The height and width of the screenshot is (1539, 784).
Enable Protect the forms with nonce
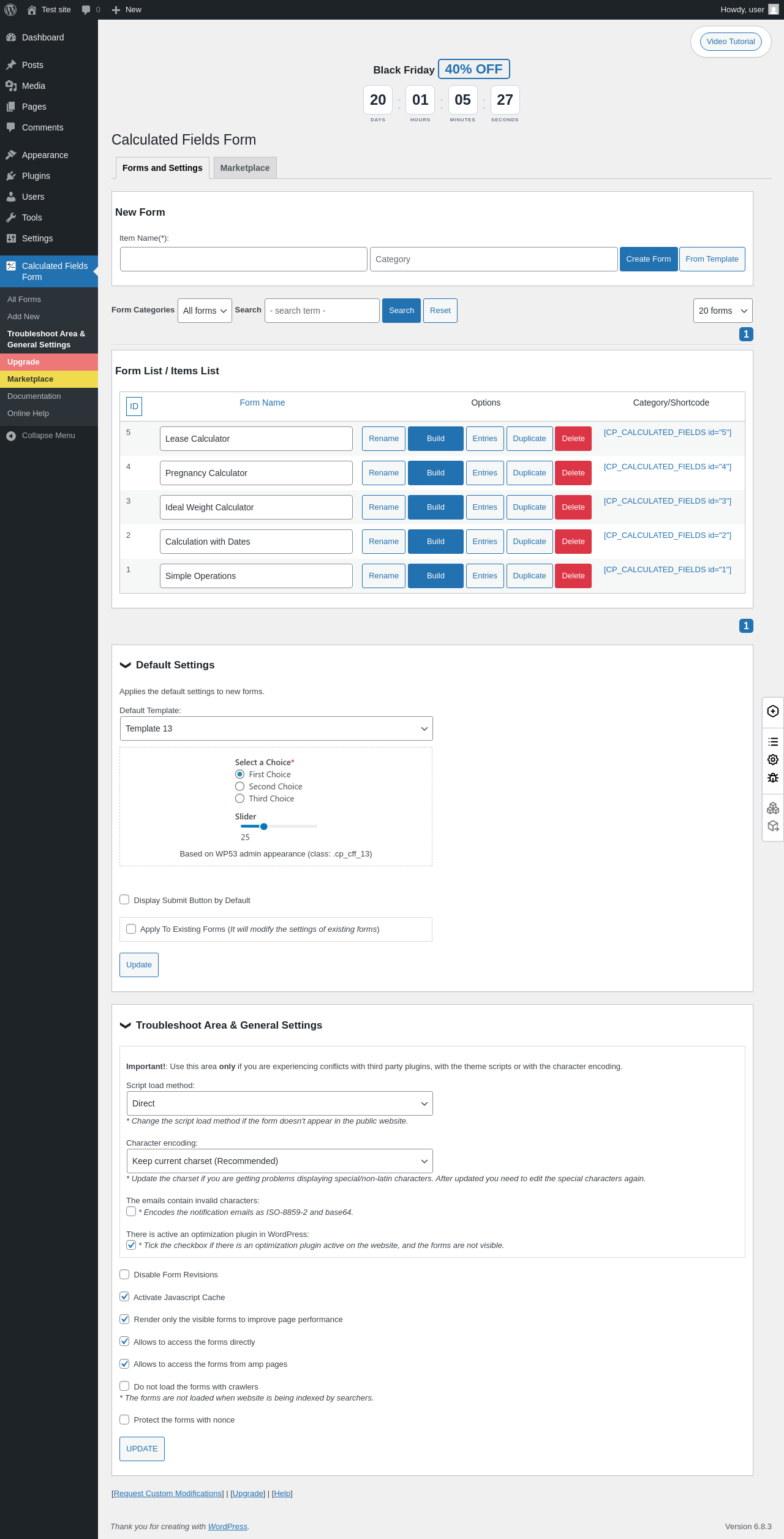[124, 1420]
